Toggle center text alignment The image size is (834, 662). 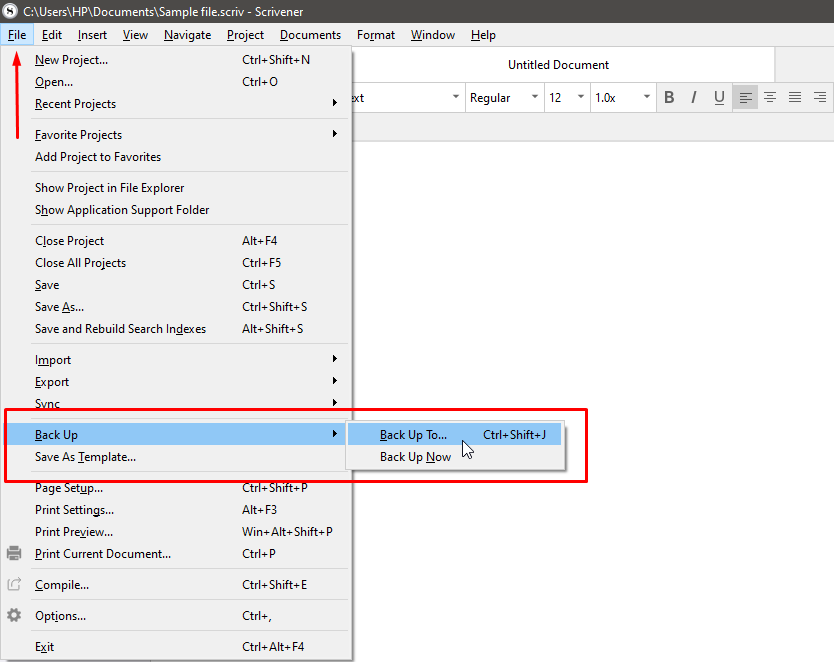click(x=770, y=97)
